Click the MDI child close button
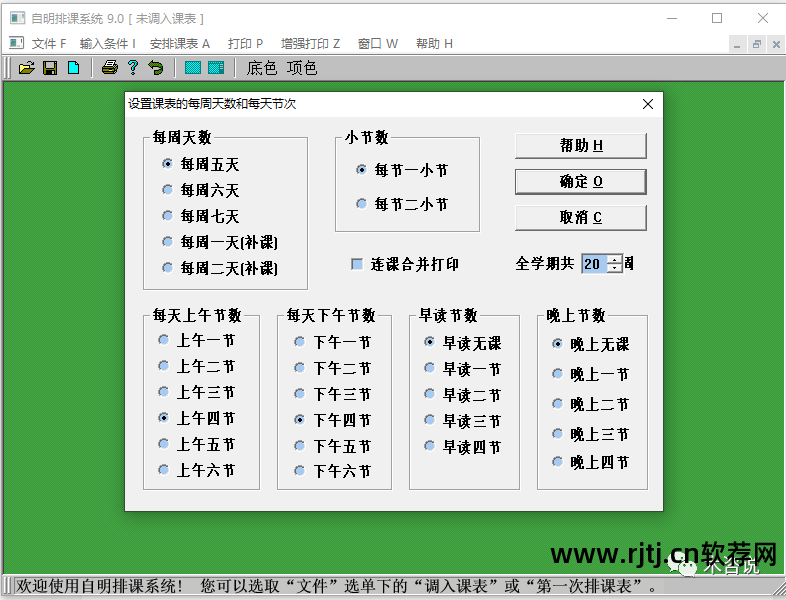This screenshot has height=600, width=786. pos(776,44)
